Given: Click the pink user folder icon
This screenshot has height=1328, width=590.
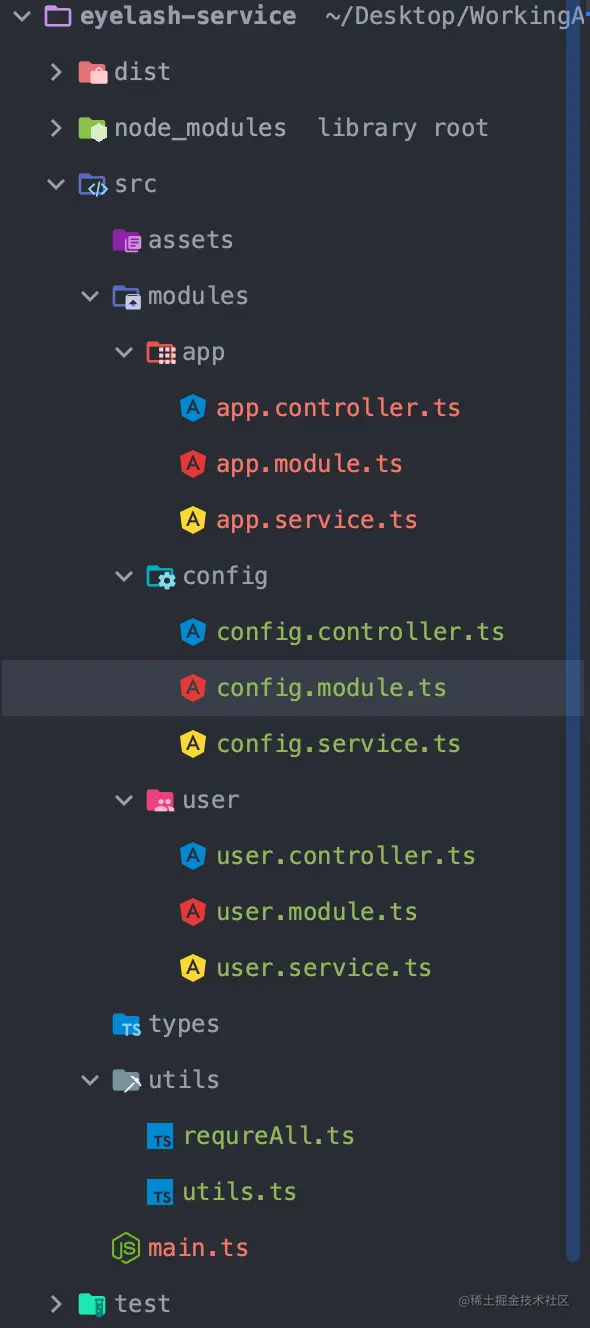Looking at the screenshot, I should tap(160, 800).
